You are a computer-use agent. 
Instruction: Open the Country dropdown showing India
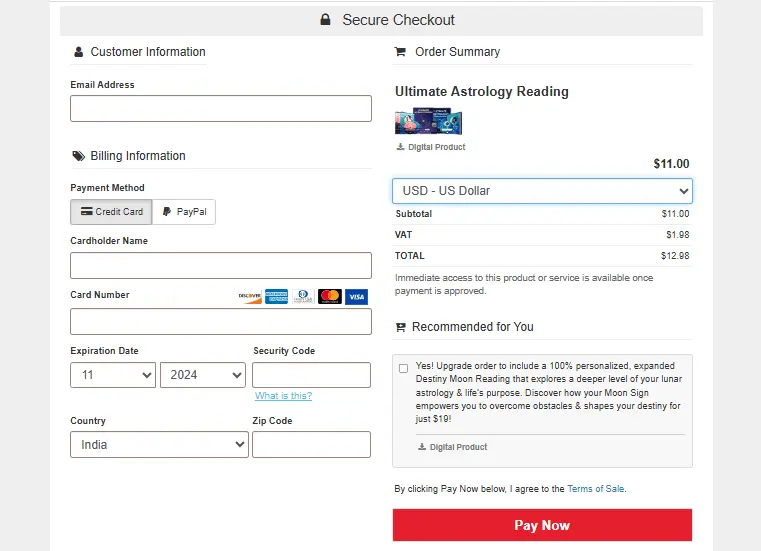pos(159,445)
